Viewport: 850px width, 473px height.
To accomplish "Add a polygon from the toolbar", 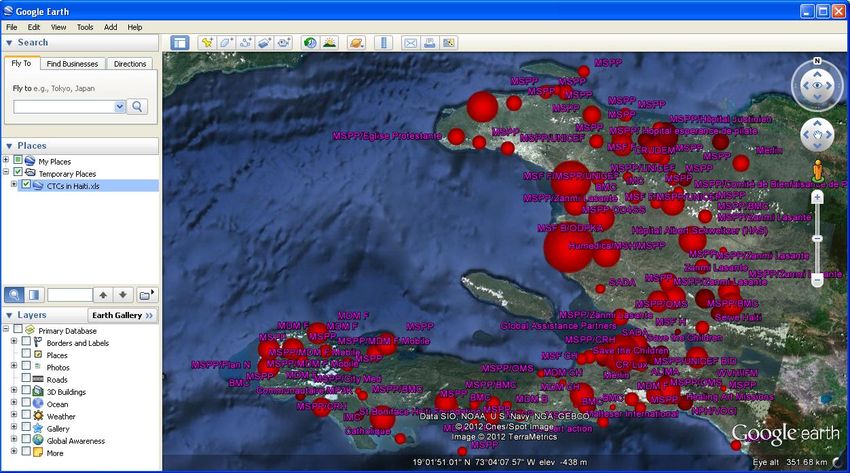I will (x=226, y=43).
